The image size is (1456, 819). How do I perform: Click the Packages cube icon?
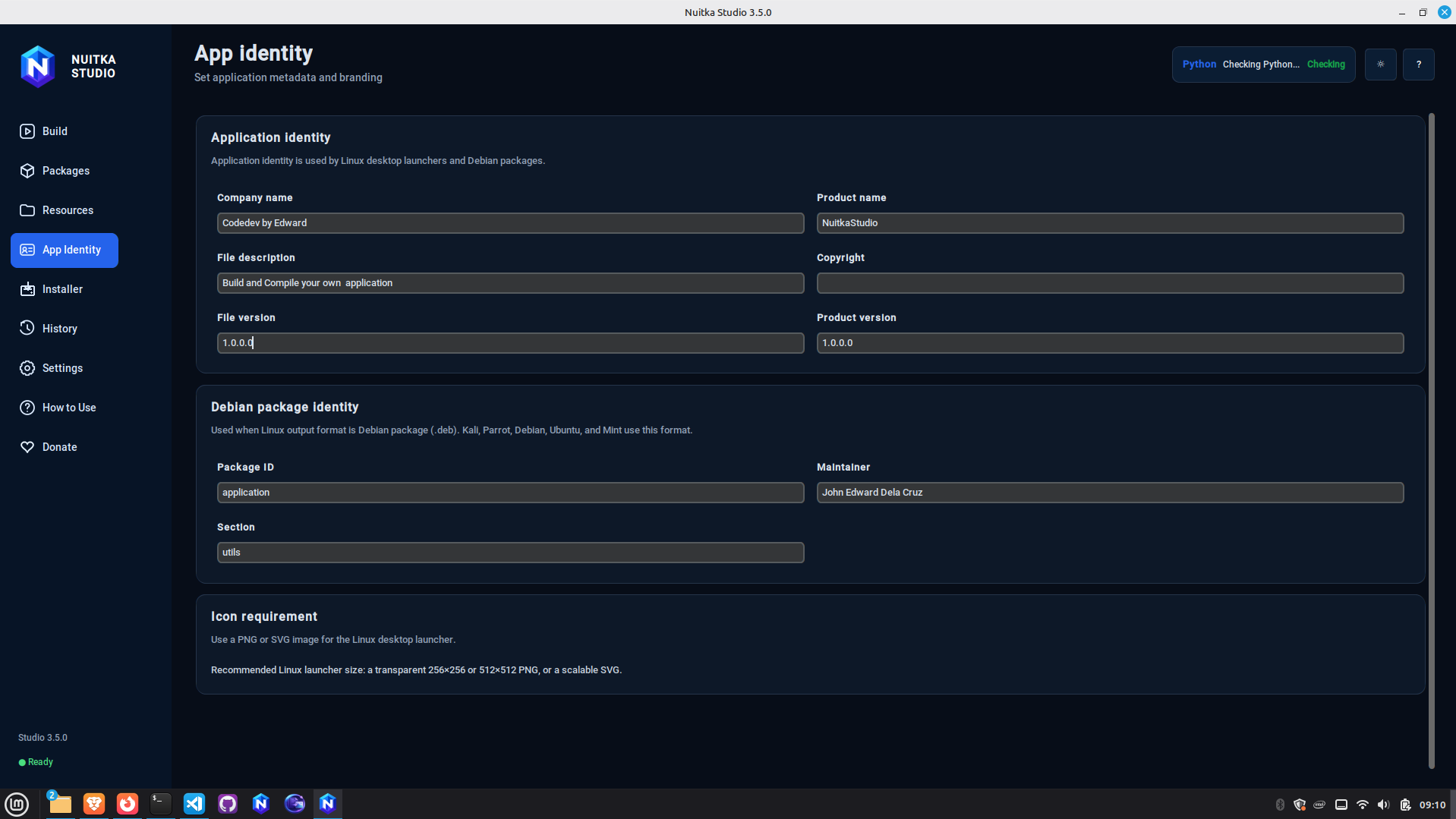(27, 171)
